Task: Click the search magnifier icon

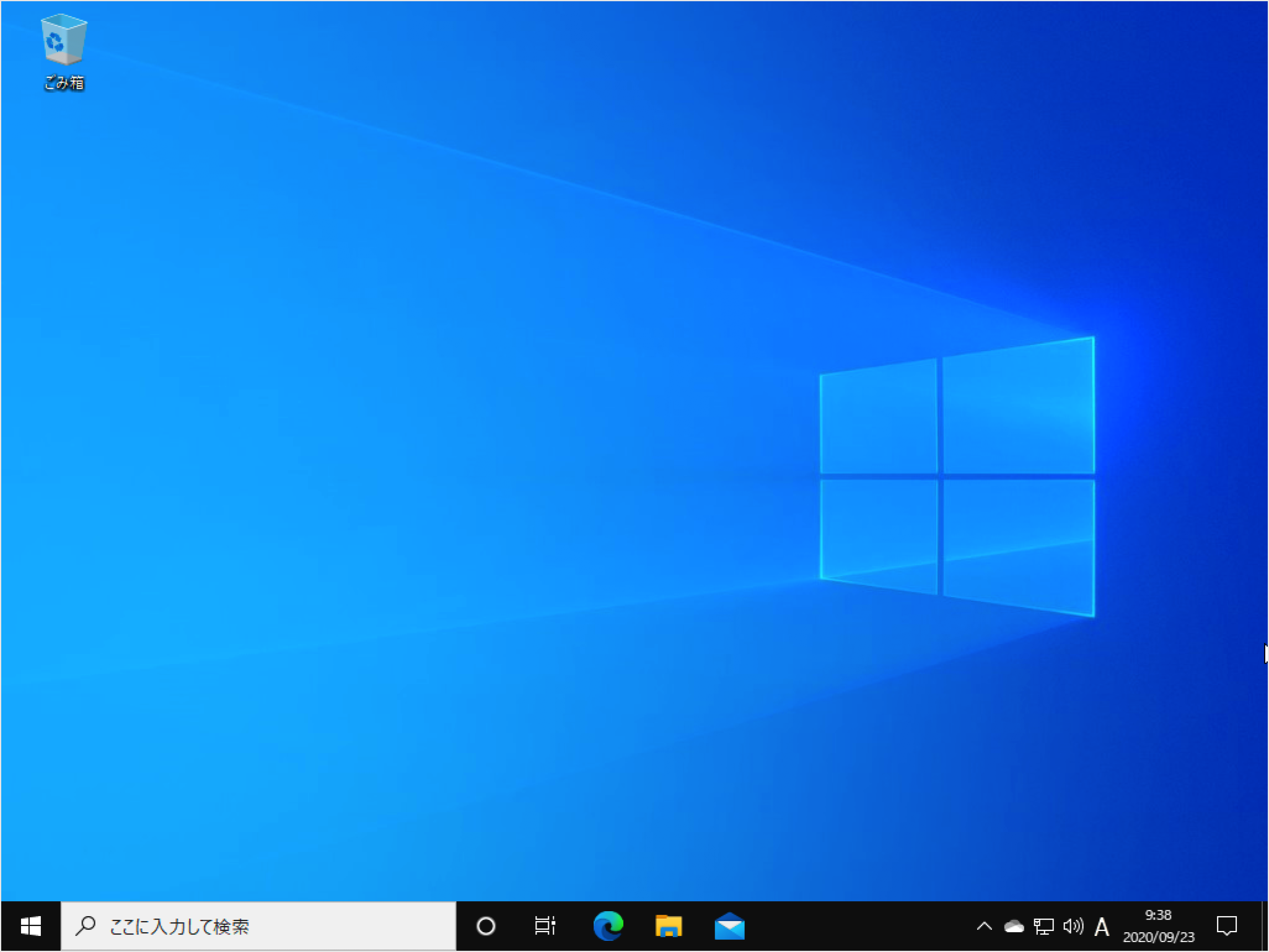Action: pyautogui.click(x=85, y=927)
